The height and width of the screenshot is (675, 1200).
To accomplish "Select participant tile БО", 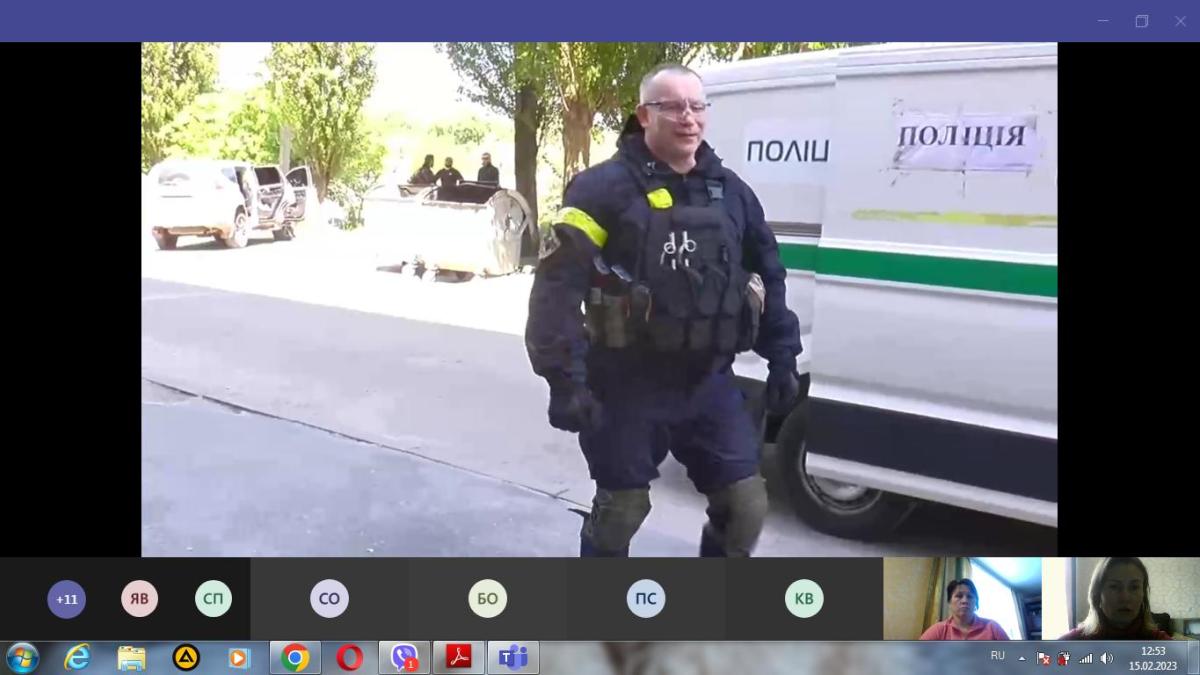I will (487, 599).
